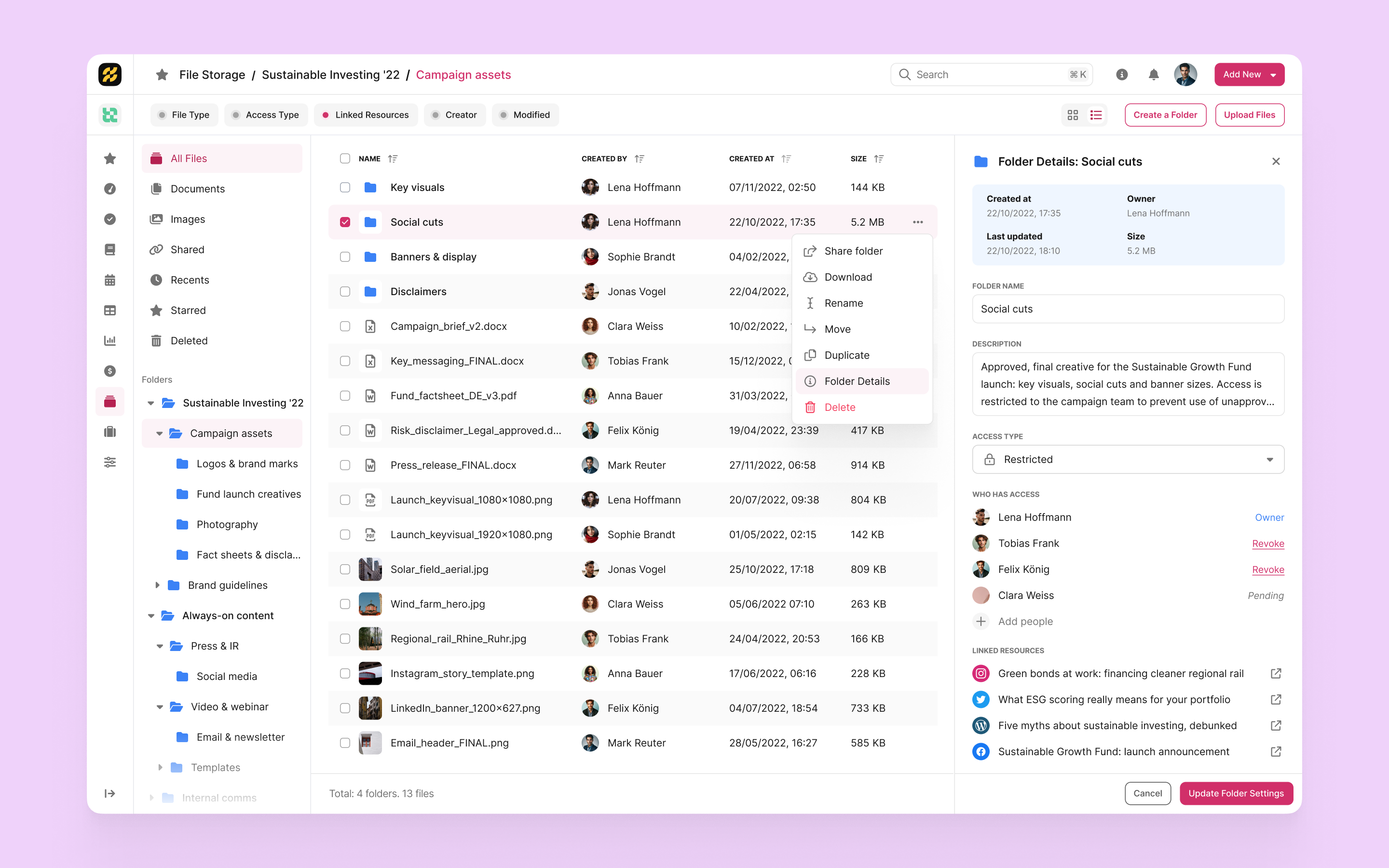Open the calendar icon in the left rail
This screenshot has width=1389, height=868.
point(109,280)
